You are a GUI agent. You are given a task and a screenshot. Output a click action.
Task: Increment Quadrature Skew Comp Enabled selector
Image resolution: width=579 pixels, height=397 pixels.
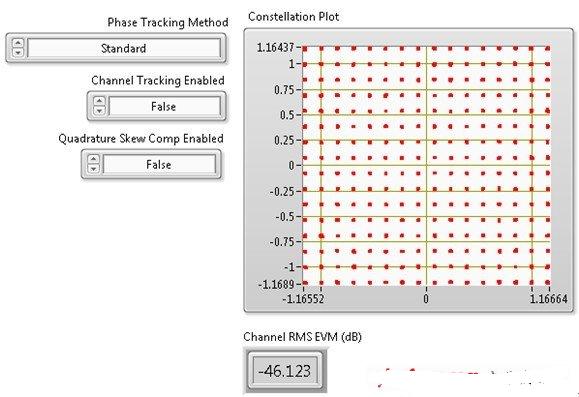[93, 159]
